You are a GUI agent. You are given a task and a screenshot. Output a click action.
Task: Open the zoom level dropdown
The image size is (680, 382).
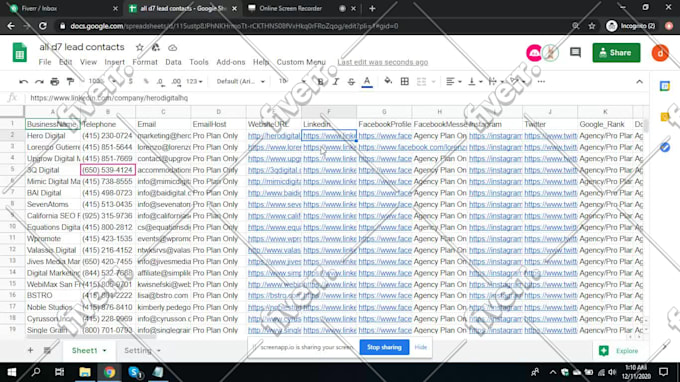point(102,82)
